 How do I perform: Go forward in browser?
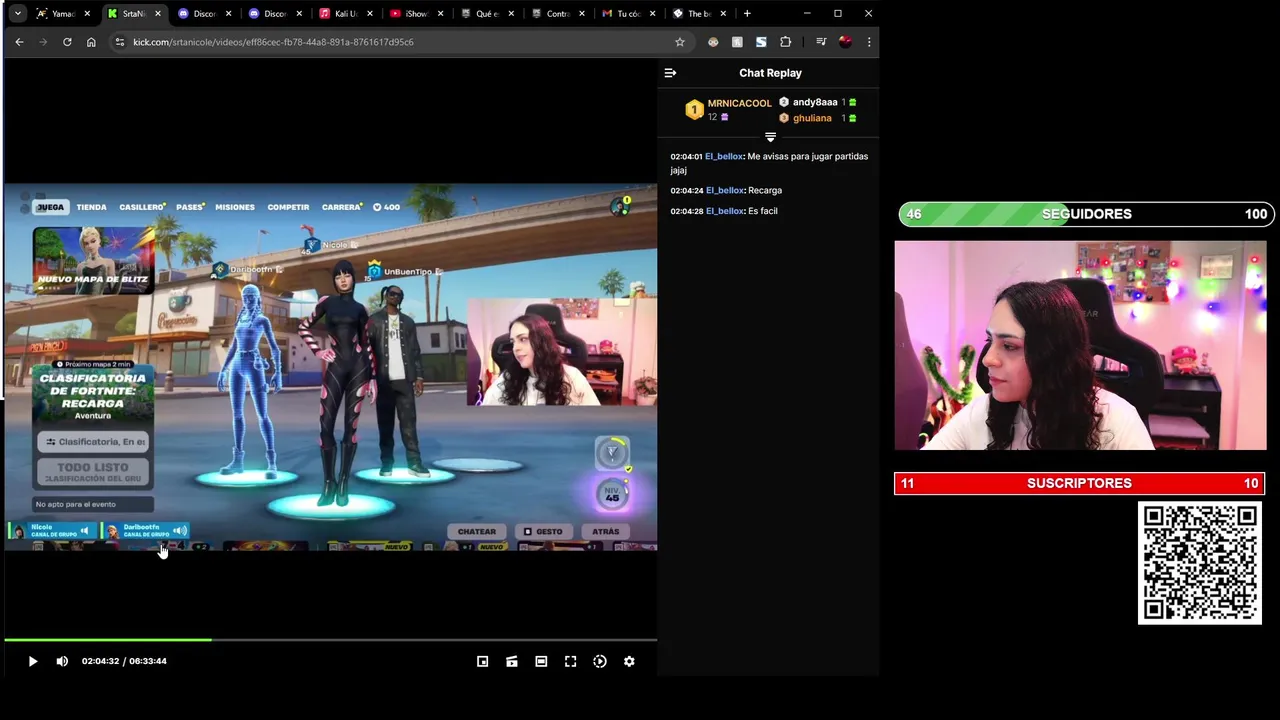(43, 42)
